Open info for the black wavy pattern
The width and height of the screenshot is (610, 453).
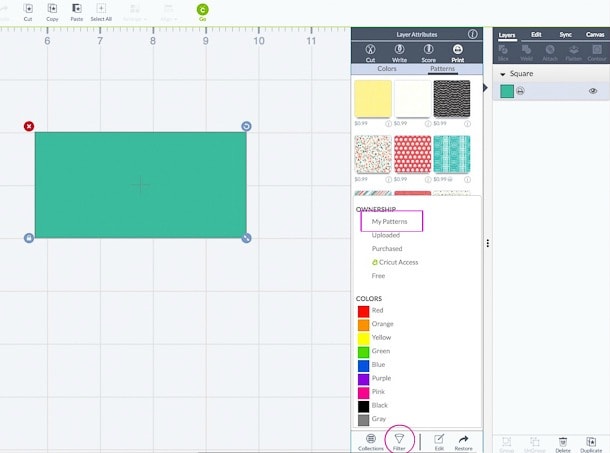point(467,124)
